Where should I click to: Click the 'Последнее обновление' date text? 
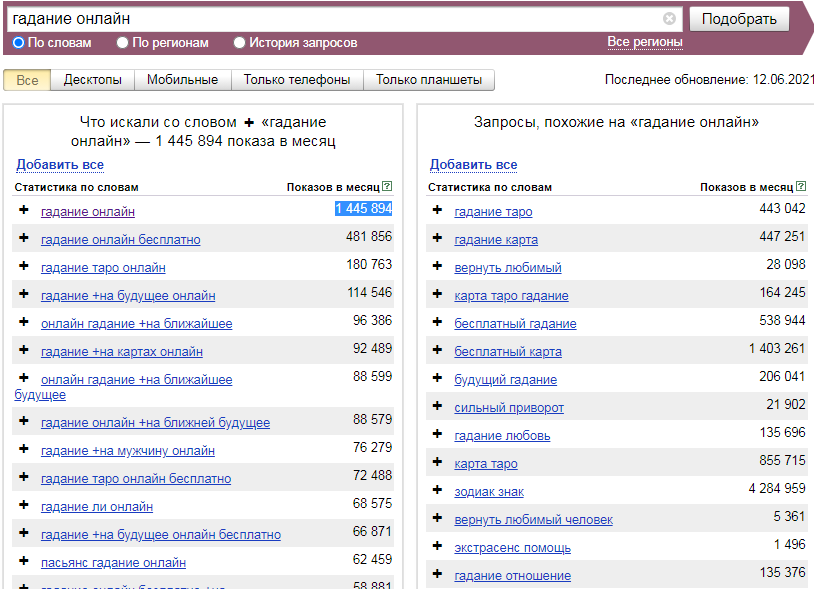click(709, 80)
